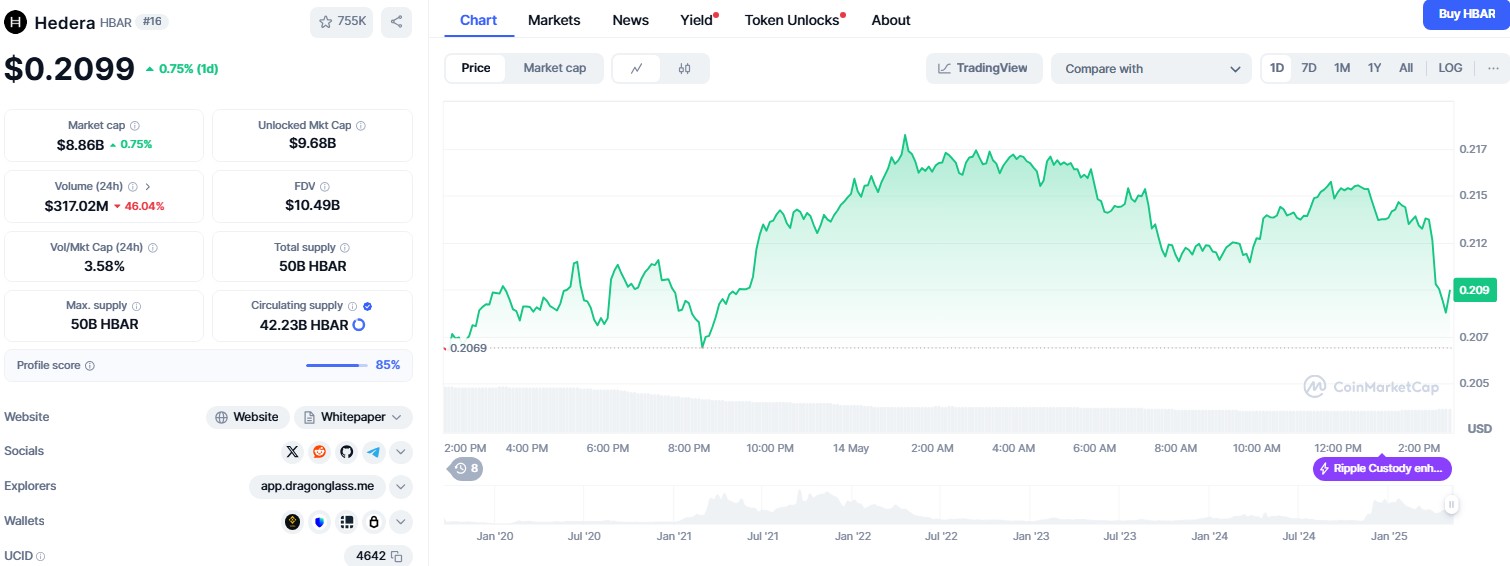Add Hedera to watchlist with star button
1510x566 pixels.
click(341, 22)
